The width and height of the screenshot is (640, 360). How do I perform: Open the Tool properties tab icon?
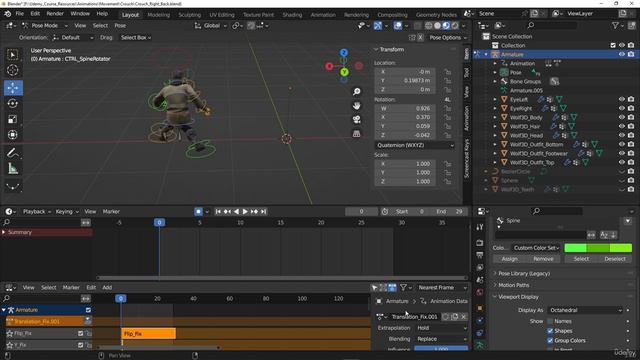coord(480,227)
